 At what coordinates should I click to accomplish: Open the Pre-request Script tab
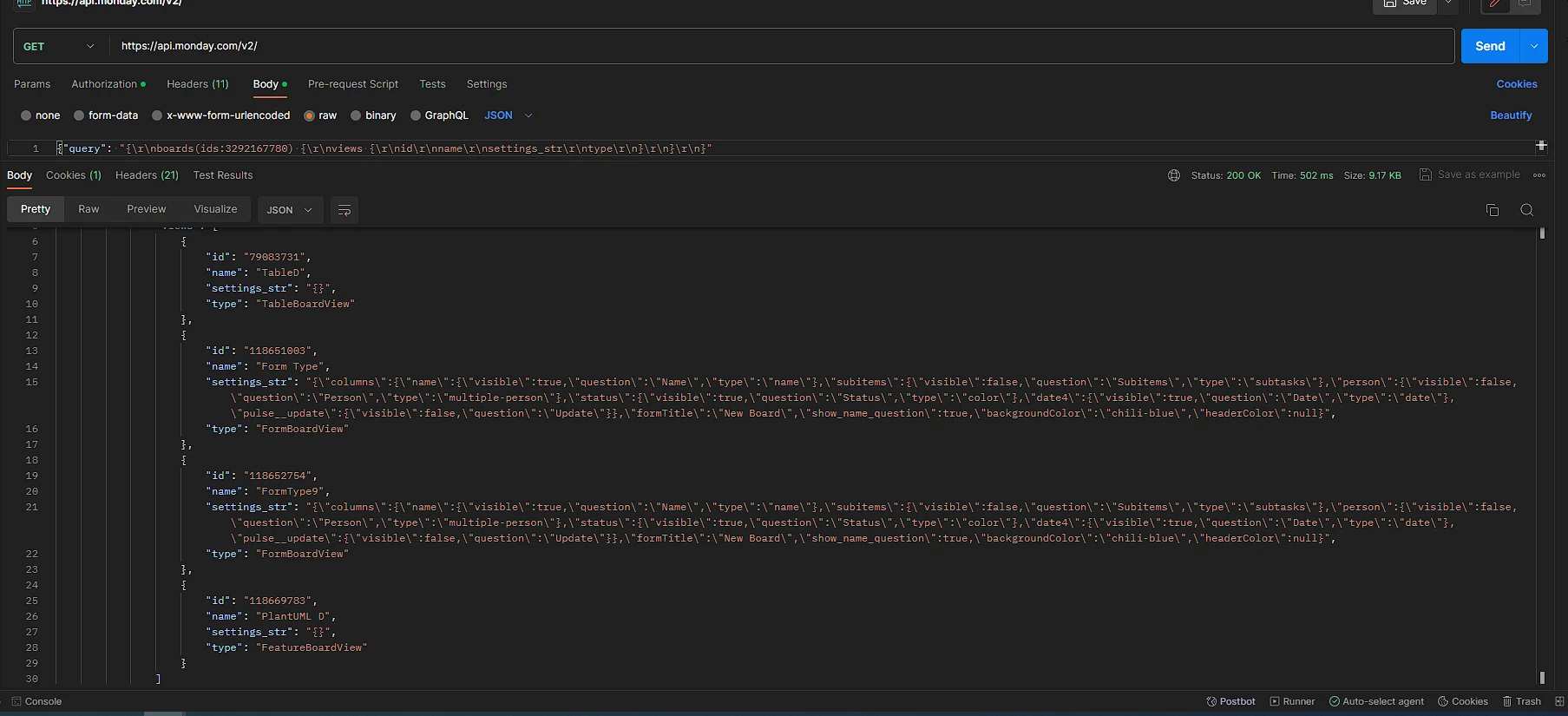point(353,84)
